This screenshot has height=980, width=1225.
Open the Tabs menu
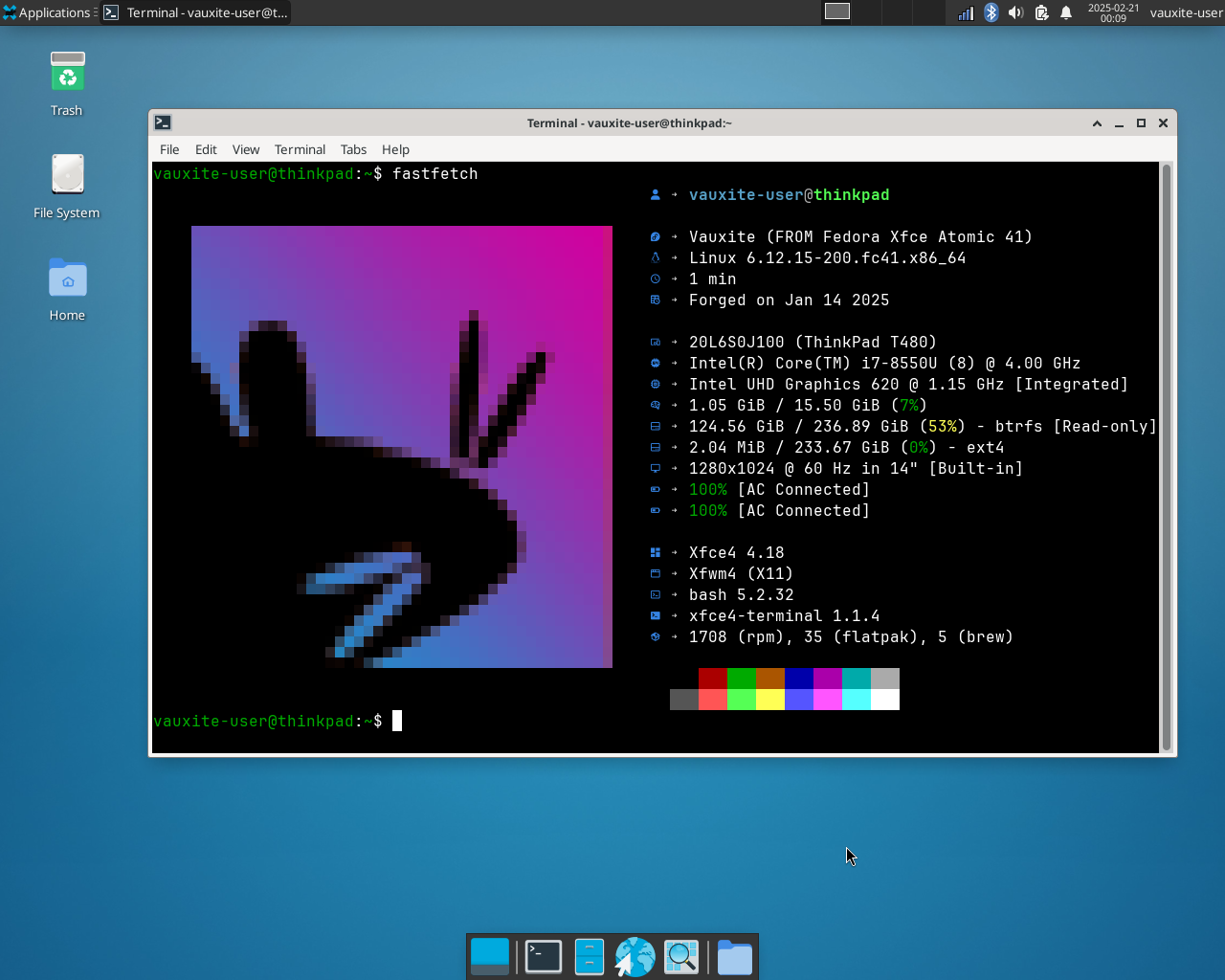click(353, 149)
